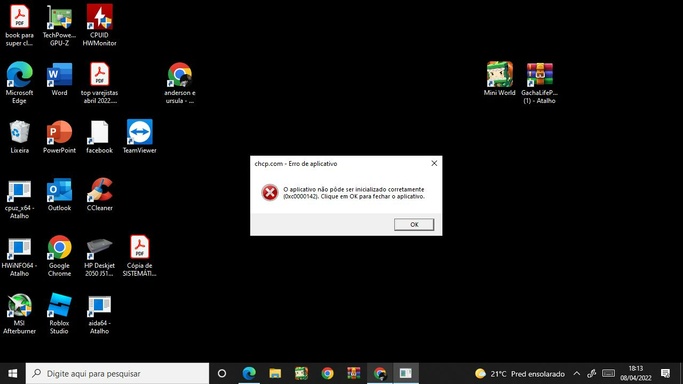Open Microsoft Edge from the taskbar

pos(249,374)
